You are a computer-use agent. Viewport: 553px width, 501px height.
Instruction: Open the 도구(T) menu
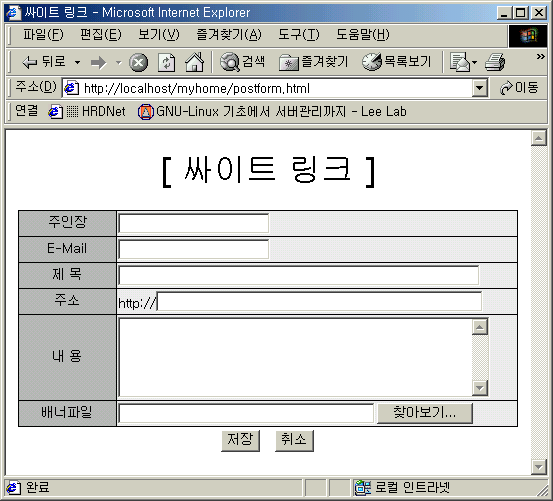299,34
